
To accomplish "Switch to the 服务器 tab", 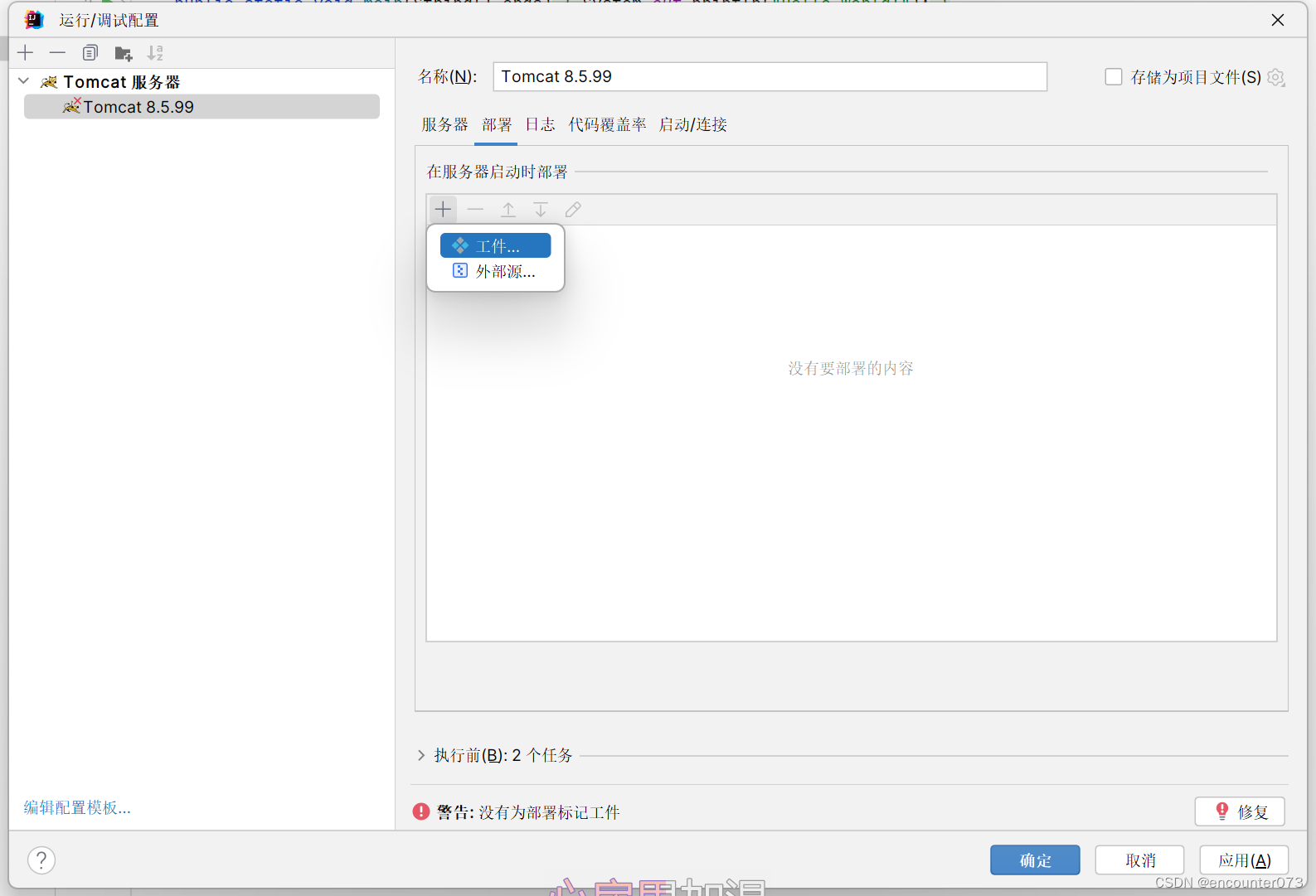I will coord(444,124).
